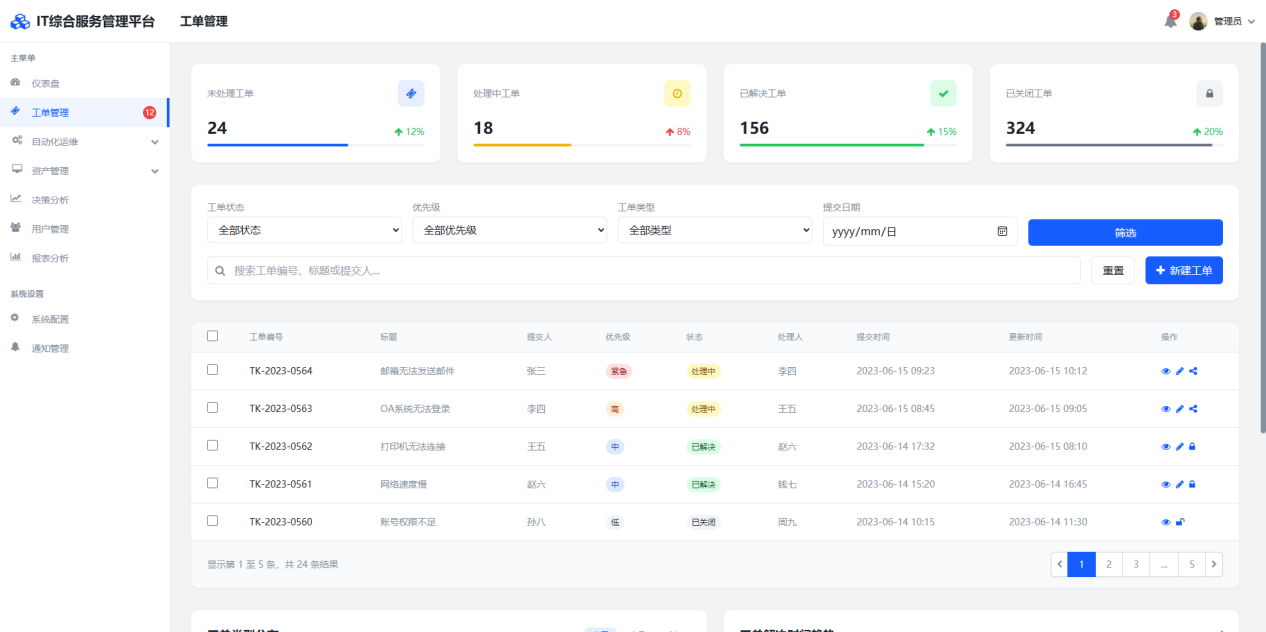This screenshot has width=1266, height=632.
Task: Edit ticket TK-2023-0563 using pencil icon
Action: pyautogui.click(x=1179, y=409)
